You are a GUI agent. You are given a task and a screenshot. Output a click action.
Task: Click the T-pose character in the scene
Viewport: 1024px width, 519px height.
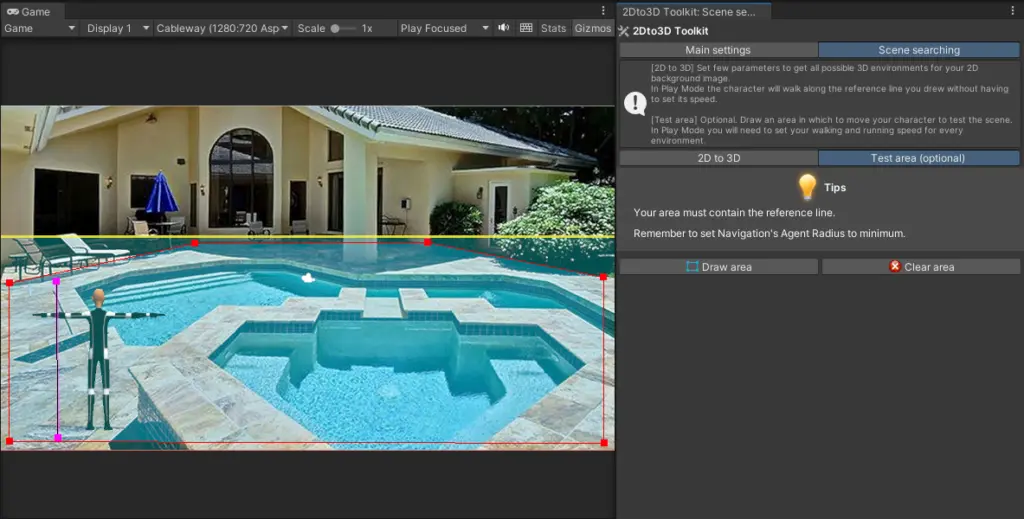(x=97, y=355)
